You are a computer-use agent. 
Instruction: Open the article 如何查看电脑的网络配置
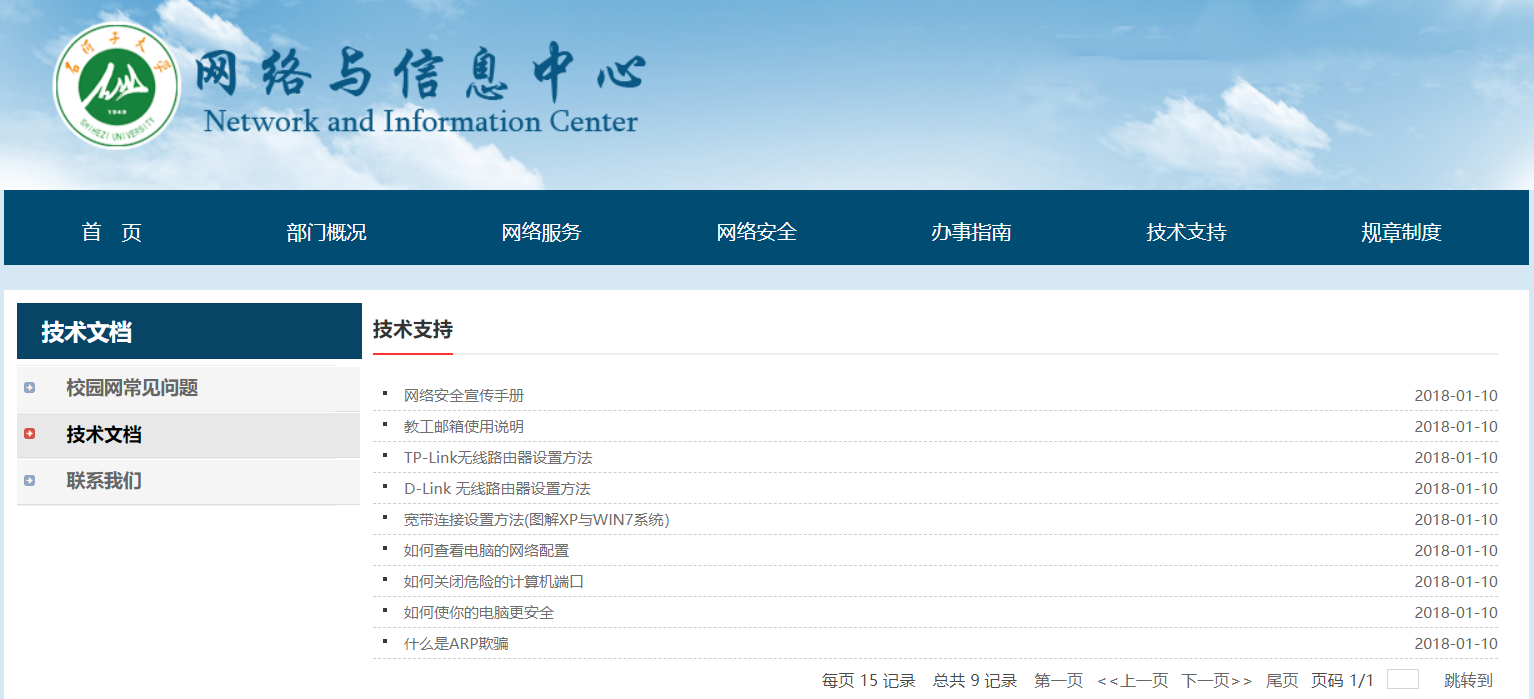[486, 550]
